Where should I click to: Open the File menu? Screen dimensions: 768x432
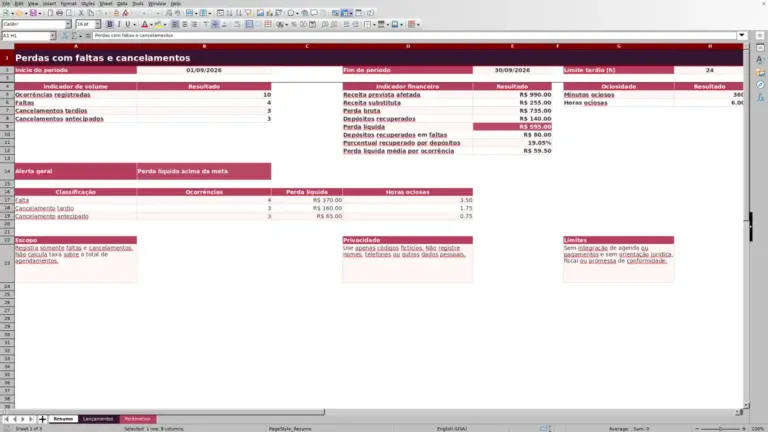coord(6,3)
